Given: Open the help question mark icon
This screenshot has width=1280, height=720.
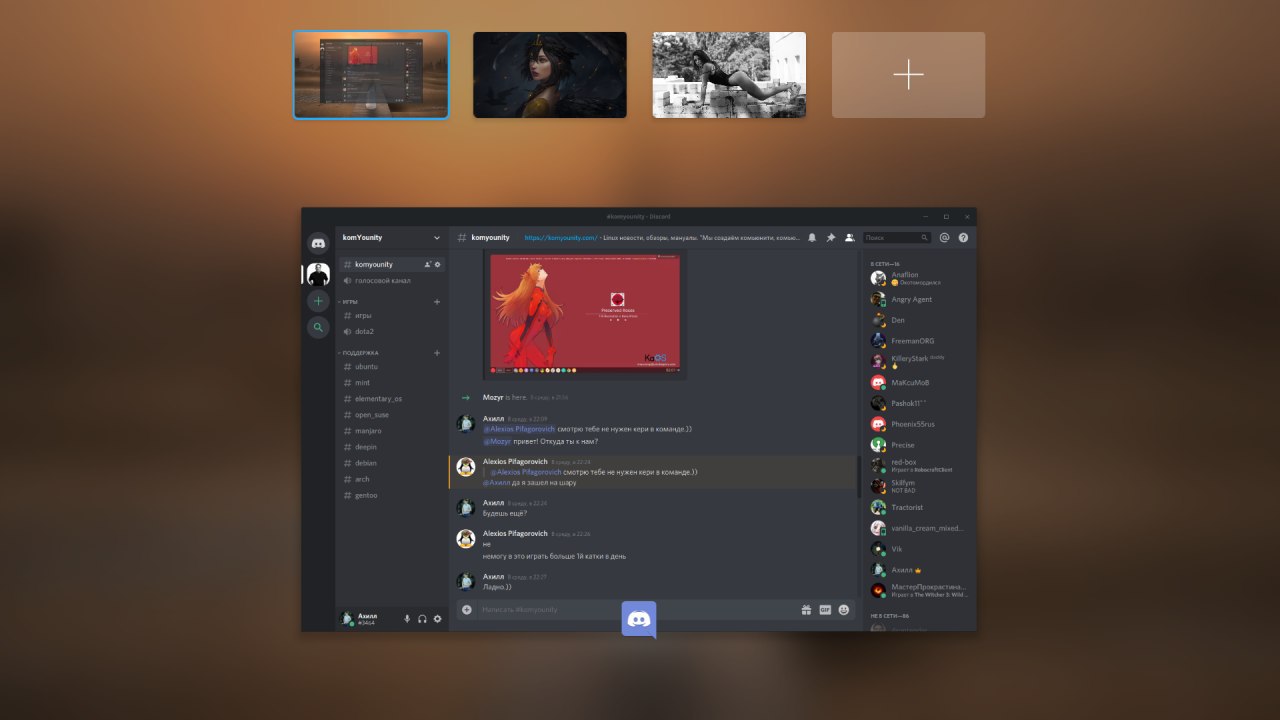Looking at the screenshot, I should 963,238.
